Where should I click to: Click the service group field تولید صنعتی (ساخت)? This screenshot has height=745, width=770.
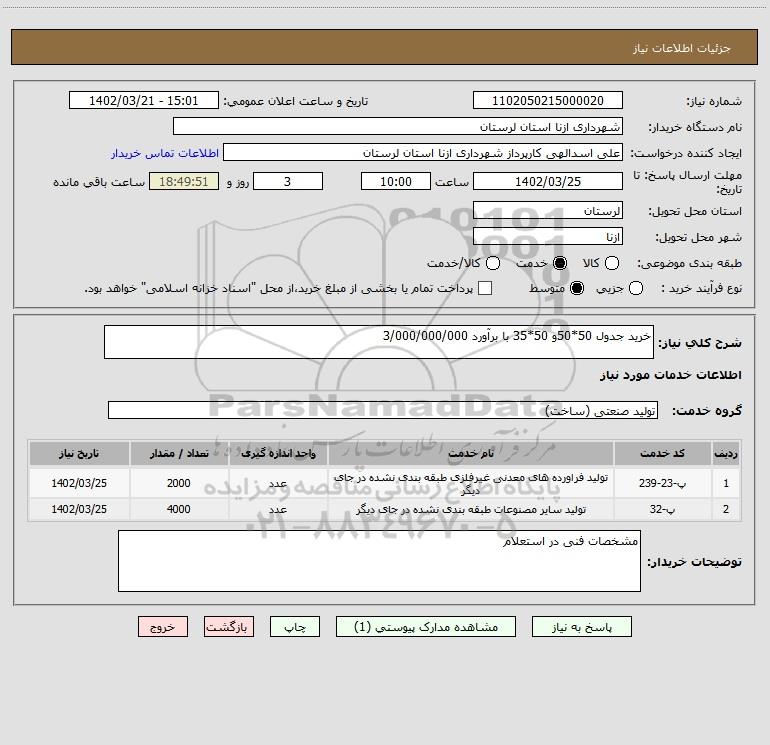coord(383,410)
